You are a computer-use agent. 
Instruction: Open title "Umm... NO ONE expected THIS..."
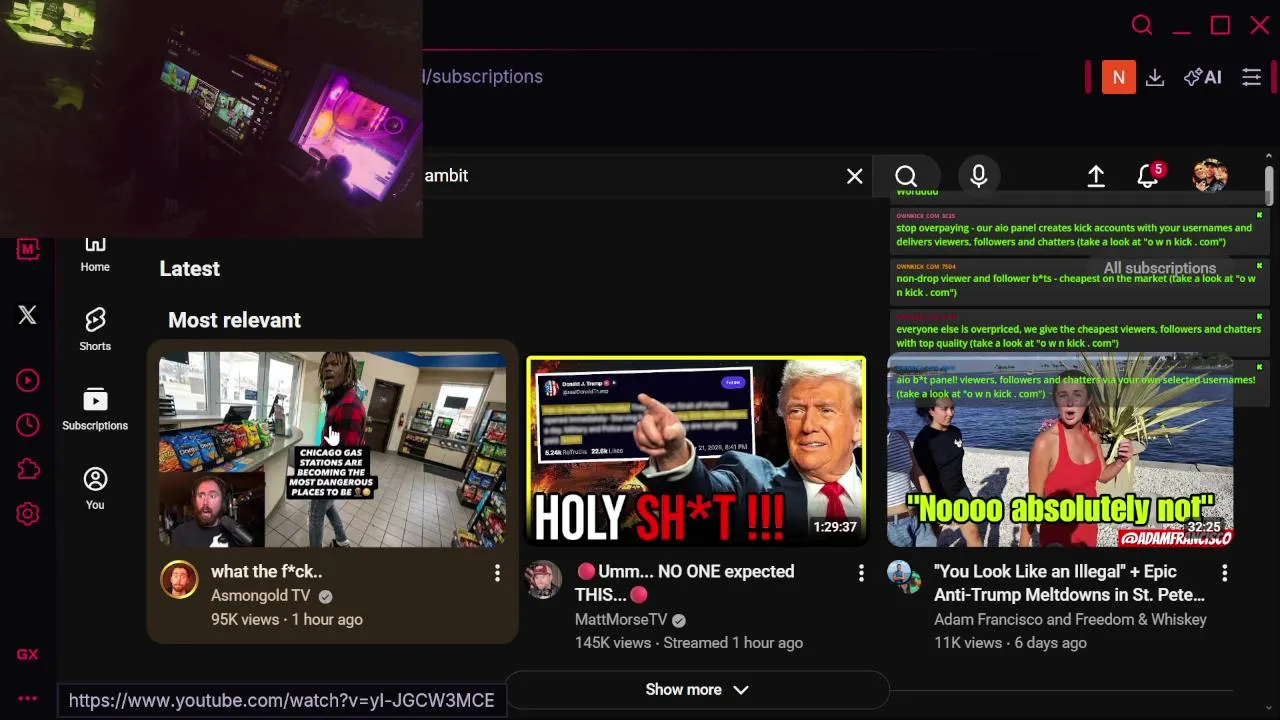[685, 583]
